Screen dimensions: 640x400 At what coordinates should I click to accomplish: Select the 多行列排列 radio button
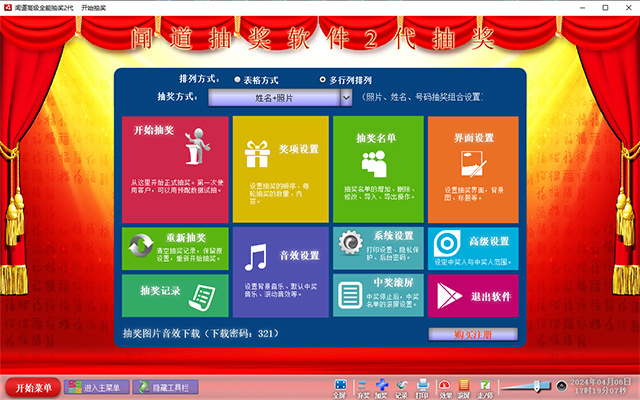coord(322,80)
